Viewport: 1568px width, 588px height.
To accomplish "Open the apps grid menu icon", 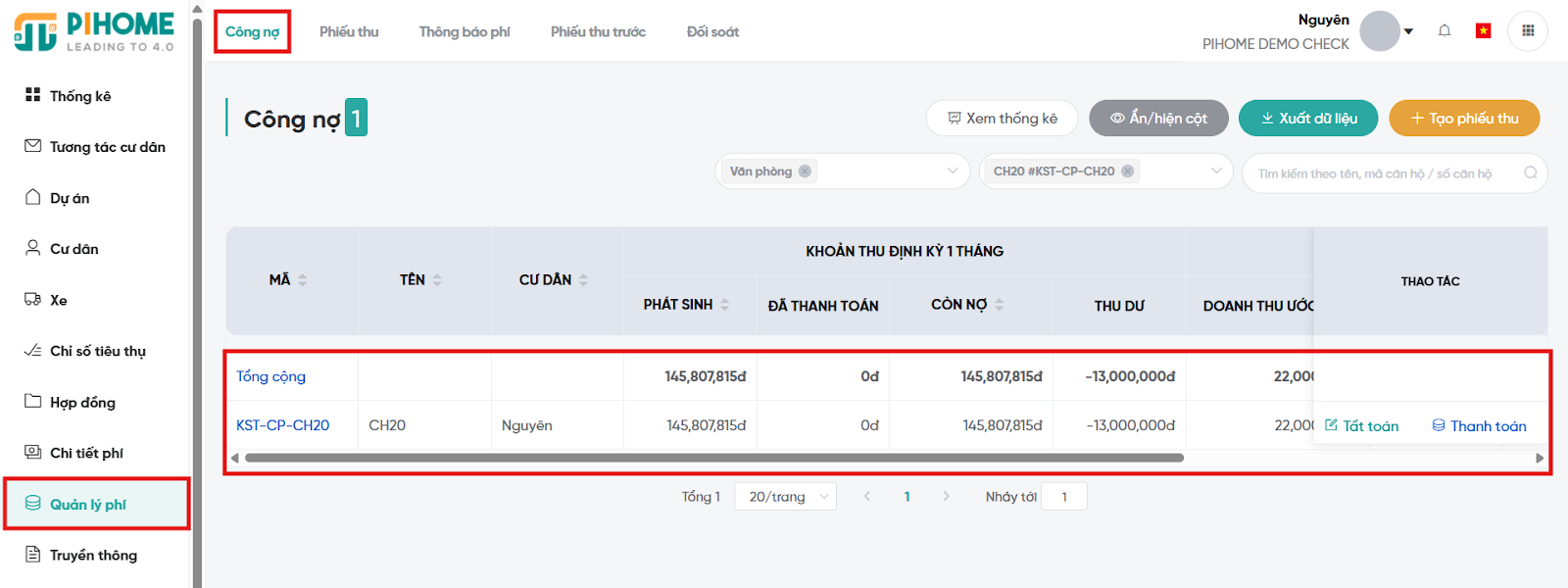I will click(x=1527, y=31).
